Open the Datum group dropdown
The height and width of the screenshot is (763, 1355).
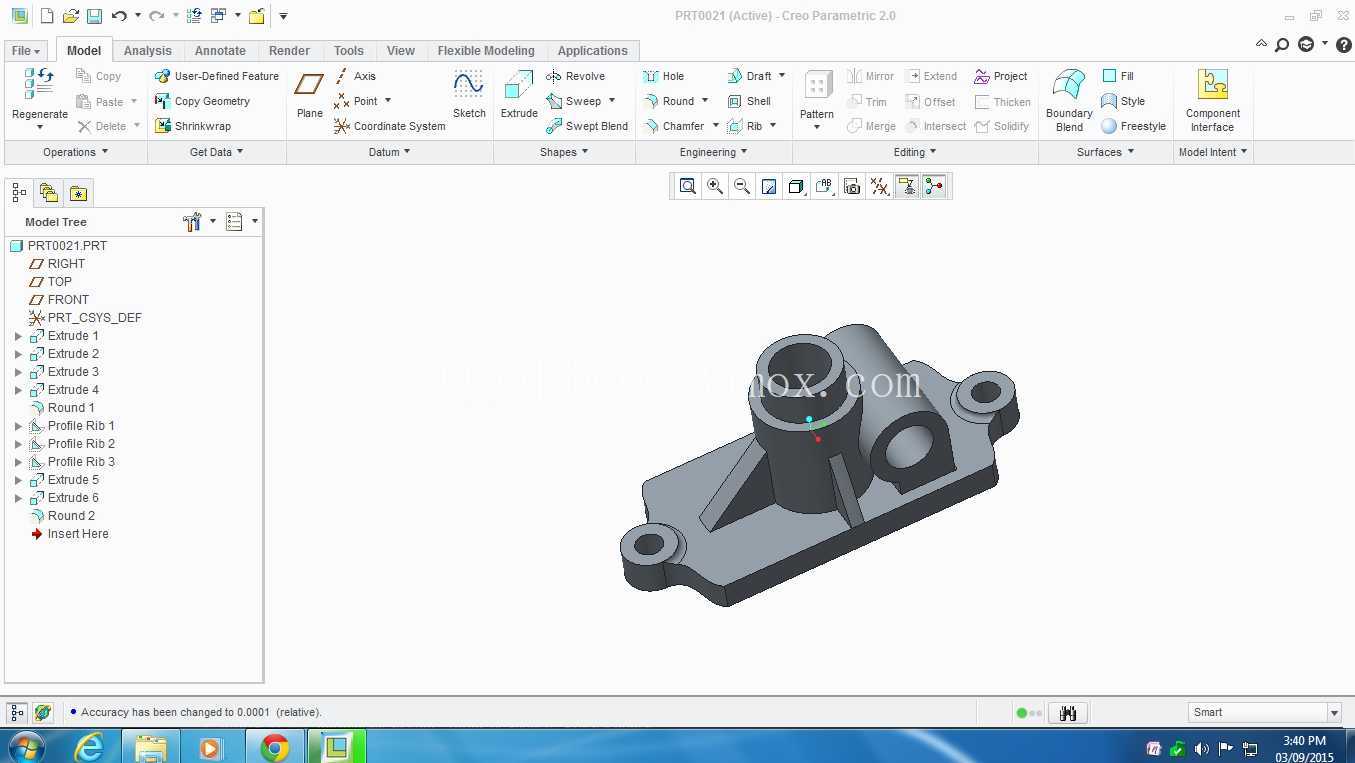click(389, 152)
